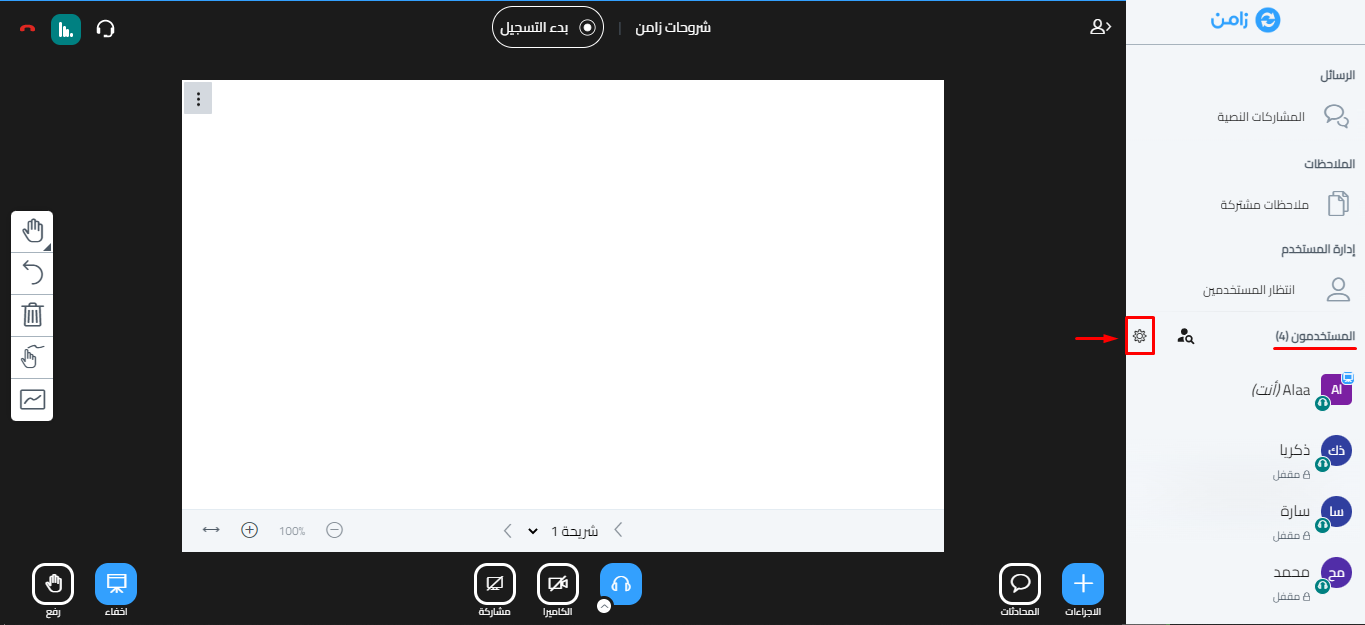Share screen with مشاركة button

(494, 584)
